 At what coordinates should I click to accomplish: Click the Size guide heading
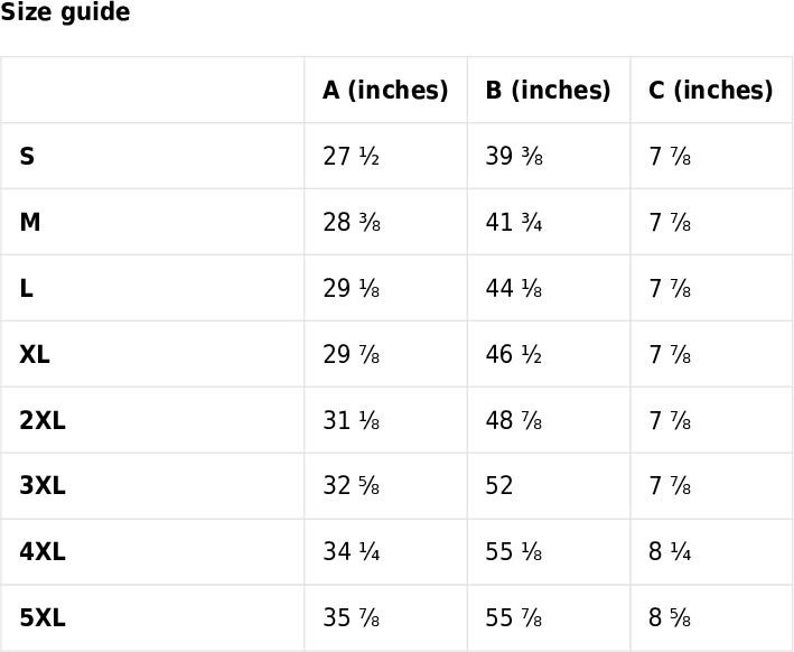pyautogui.click(x=65, y=12)
